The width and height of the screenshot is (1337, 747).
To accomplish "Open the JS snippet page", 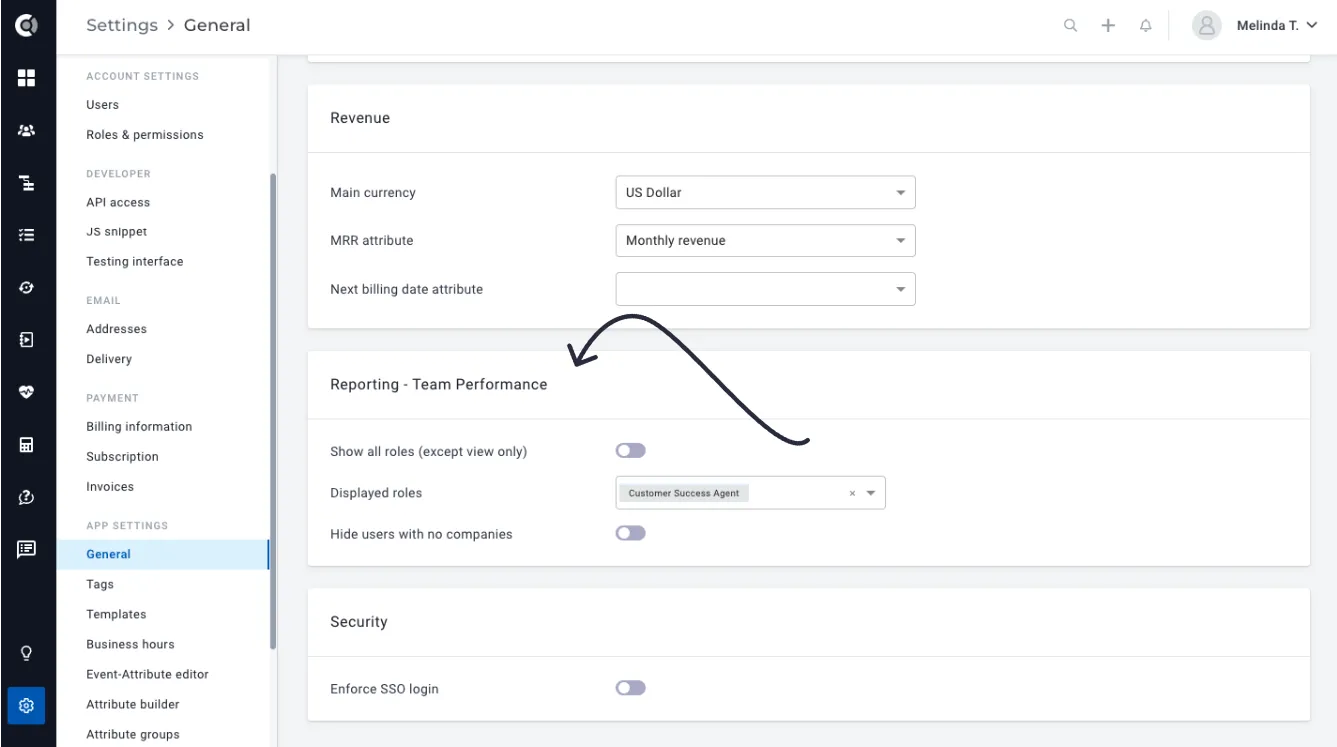I will [116, 231].
